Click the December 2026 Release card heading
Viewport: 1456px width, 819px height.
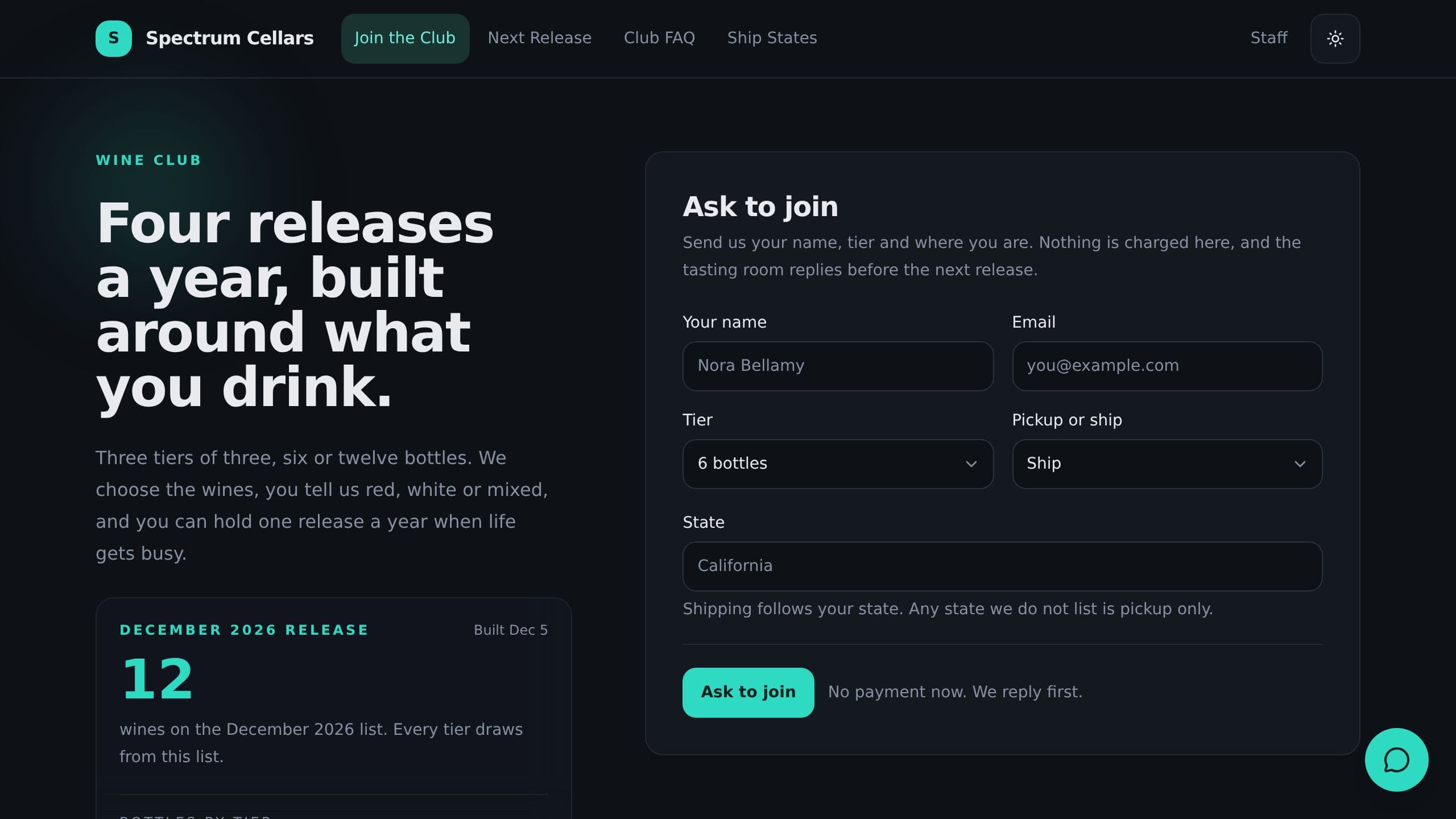pos(244,630)
